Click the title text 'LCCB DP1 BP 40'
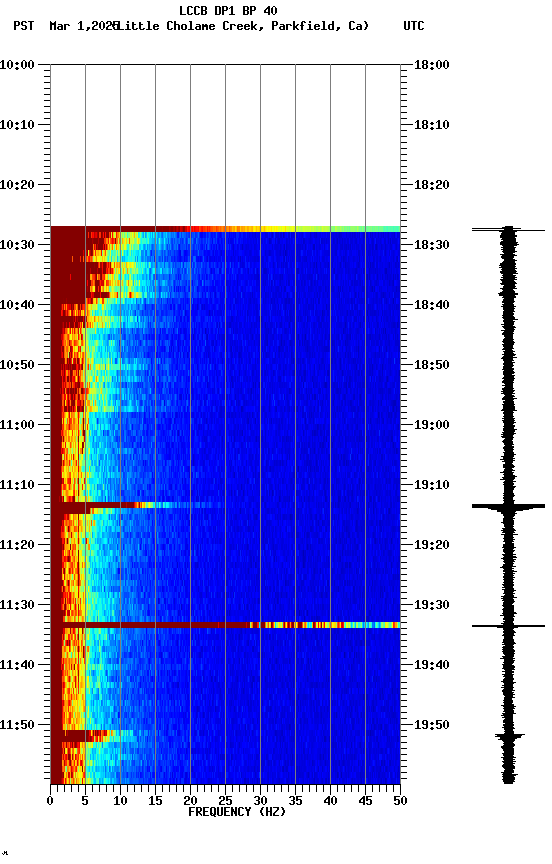 (228, 10)
